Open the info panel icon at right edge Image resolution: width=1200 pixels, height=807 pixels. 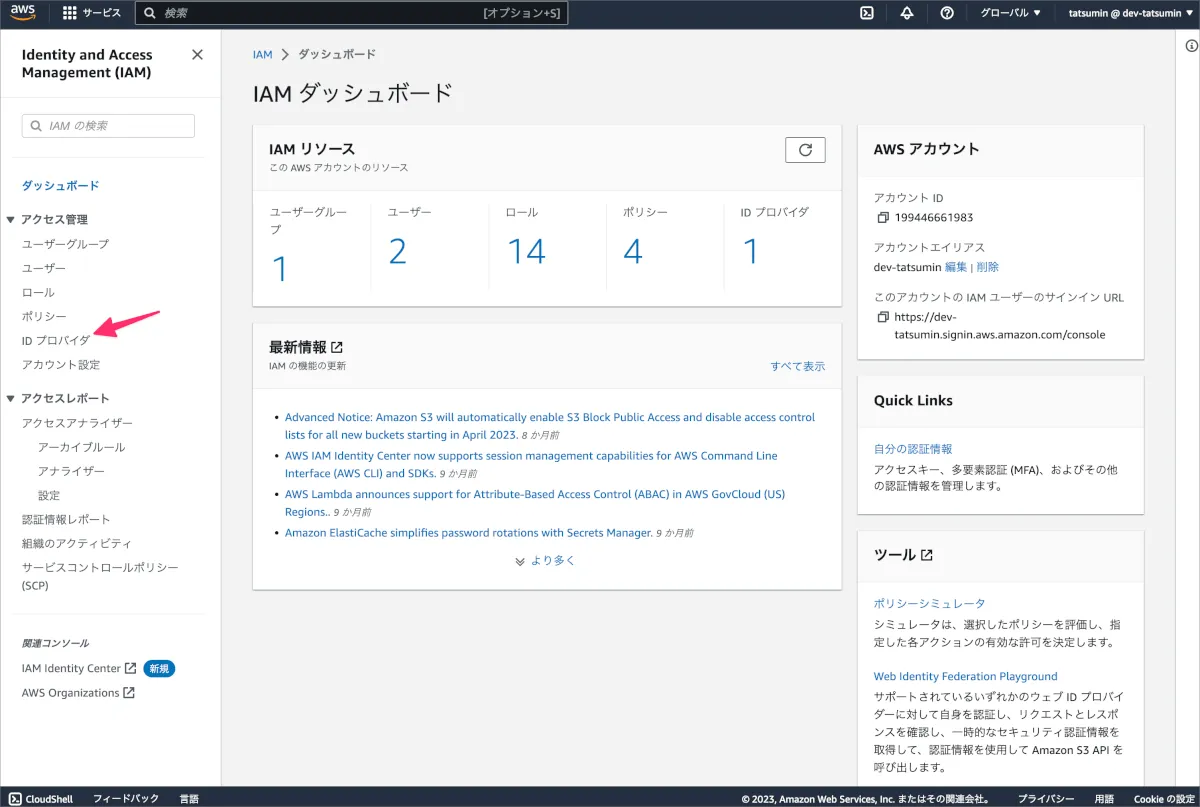[1191, 45]
